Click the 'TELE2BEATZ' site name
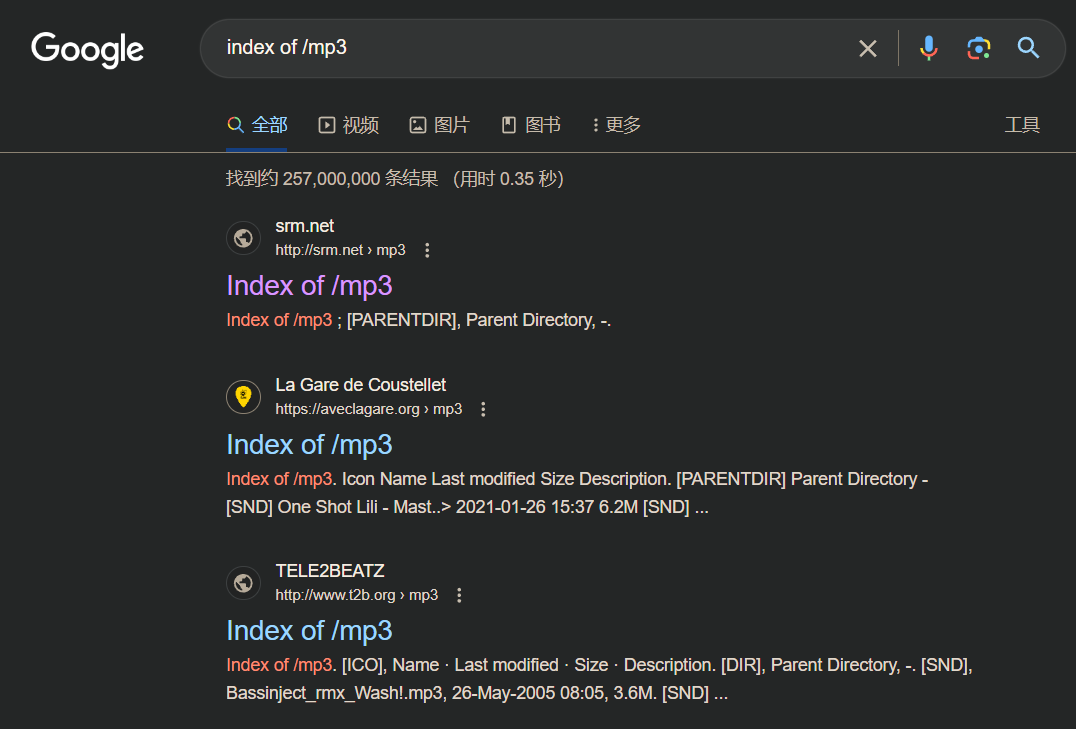 click(329, 570)
